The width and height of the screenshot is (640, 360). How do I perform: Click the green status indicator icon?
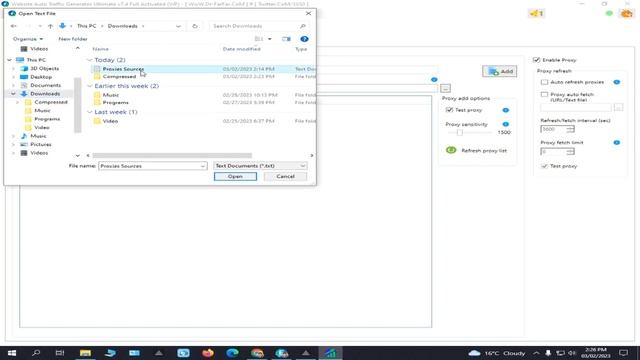coord(609,13)
